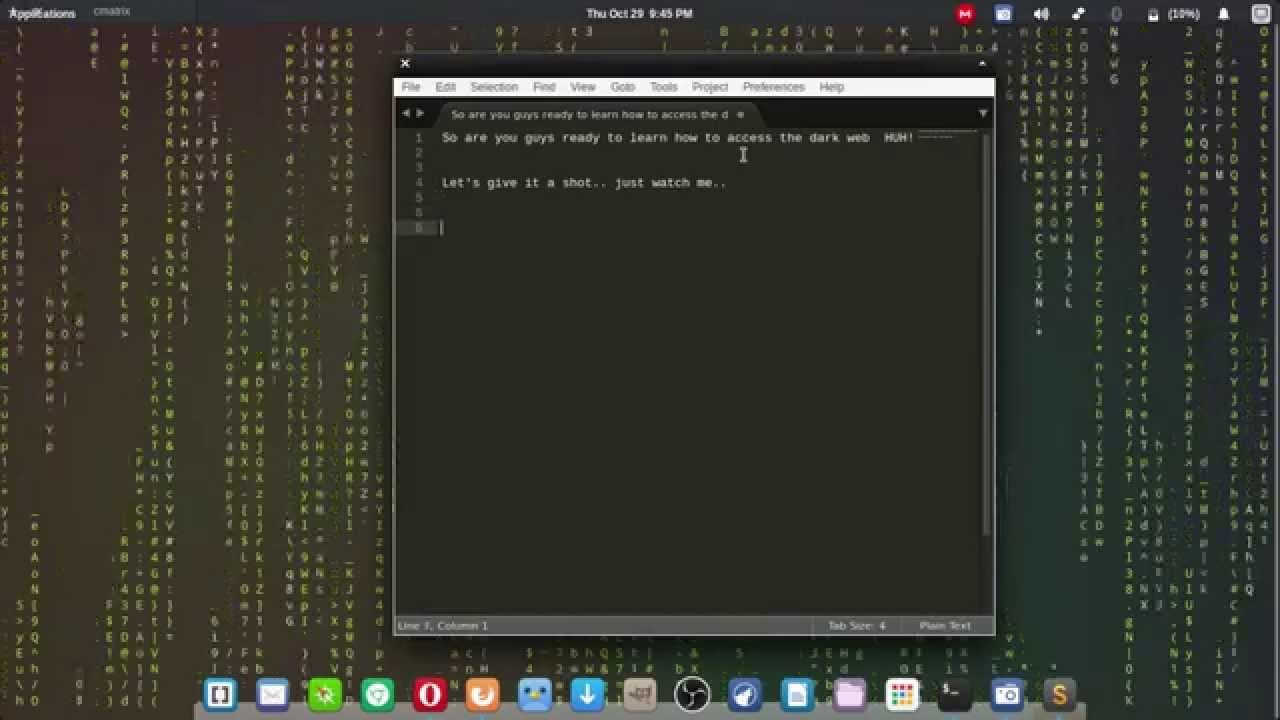Screen dimensions: 1280x720
Task: Open the Chrome browser from the dock
Action: tap(378, 693)
